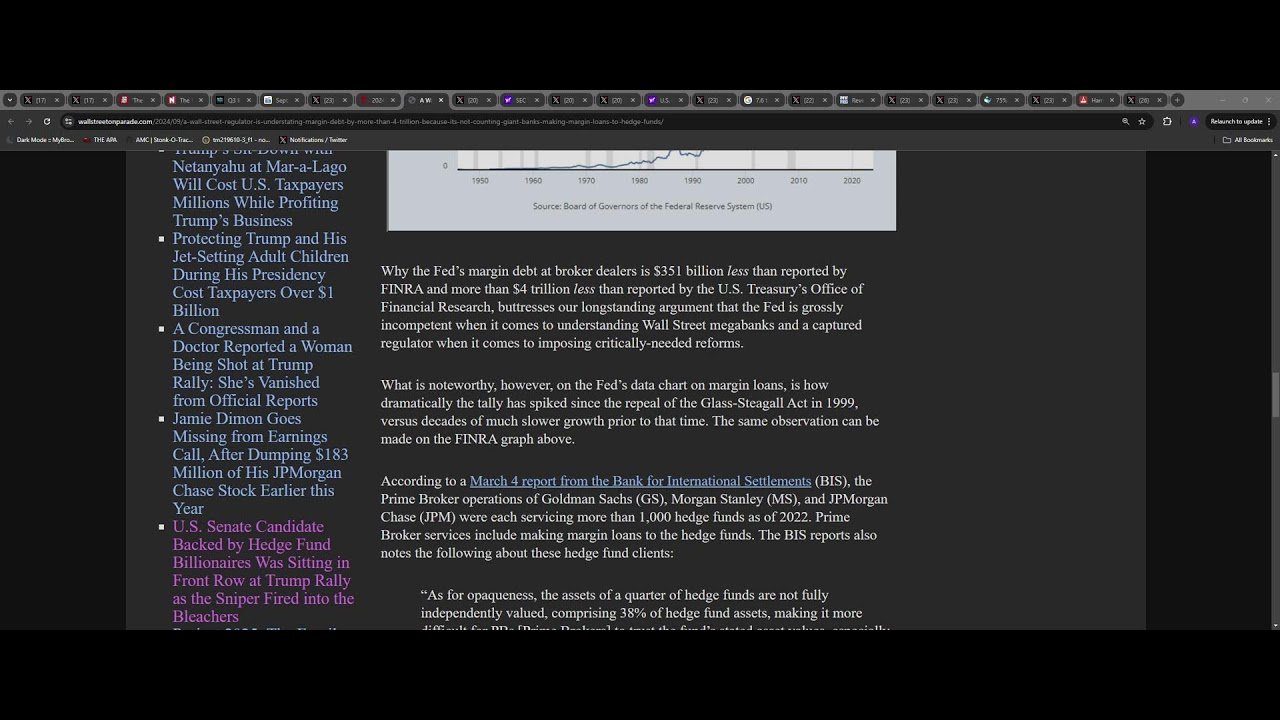Click the zoom magnifier icon in address bar
The image size is (1280, 720).
[x=1125, y=121]
